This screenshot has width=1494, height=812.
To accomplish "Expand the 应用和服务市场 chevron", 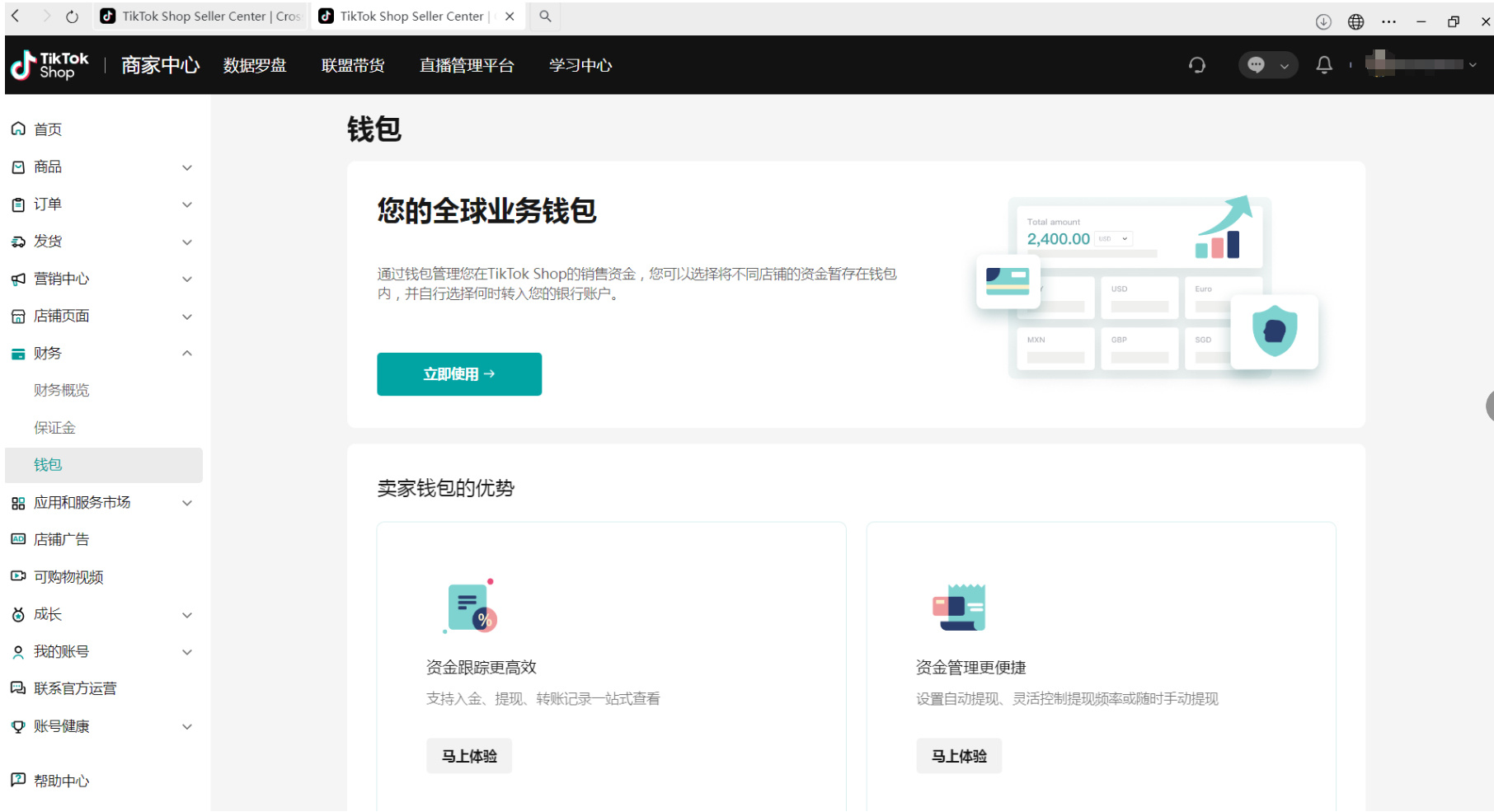I will coord(187,503).
